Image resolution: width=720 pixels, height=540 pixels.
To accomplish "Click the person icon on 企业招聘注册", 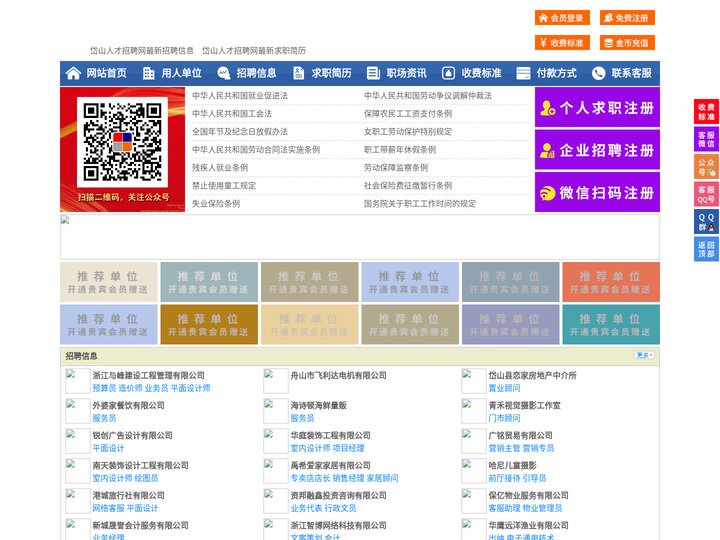I will point(547,150).
